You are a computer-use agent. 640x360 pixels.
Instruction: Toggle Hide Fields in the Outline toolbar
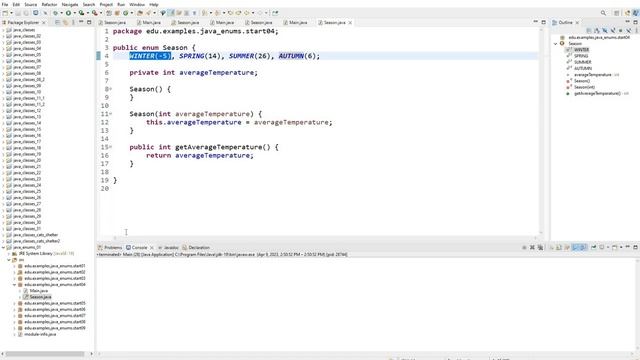tap(605, 31)
